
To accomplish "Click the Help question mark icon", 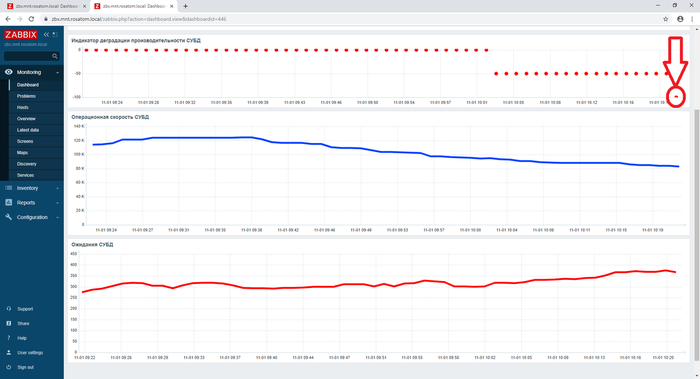I will [8, 338].
